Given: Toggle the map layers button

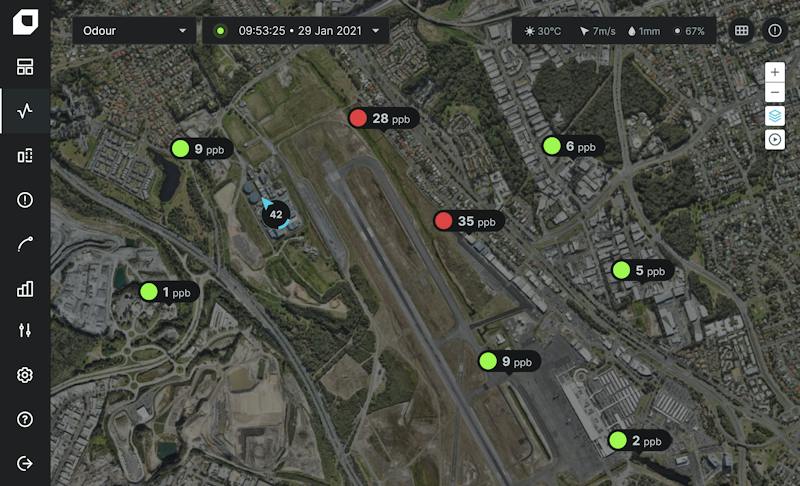Looking at the screenshot, I should tap(774, 116).
